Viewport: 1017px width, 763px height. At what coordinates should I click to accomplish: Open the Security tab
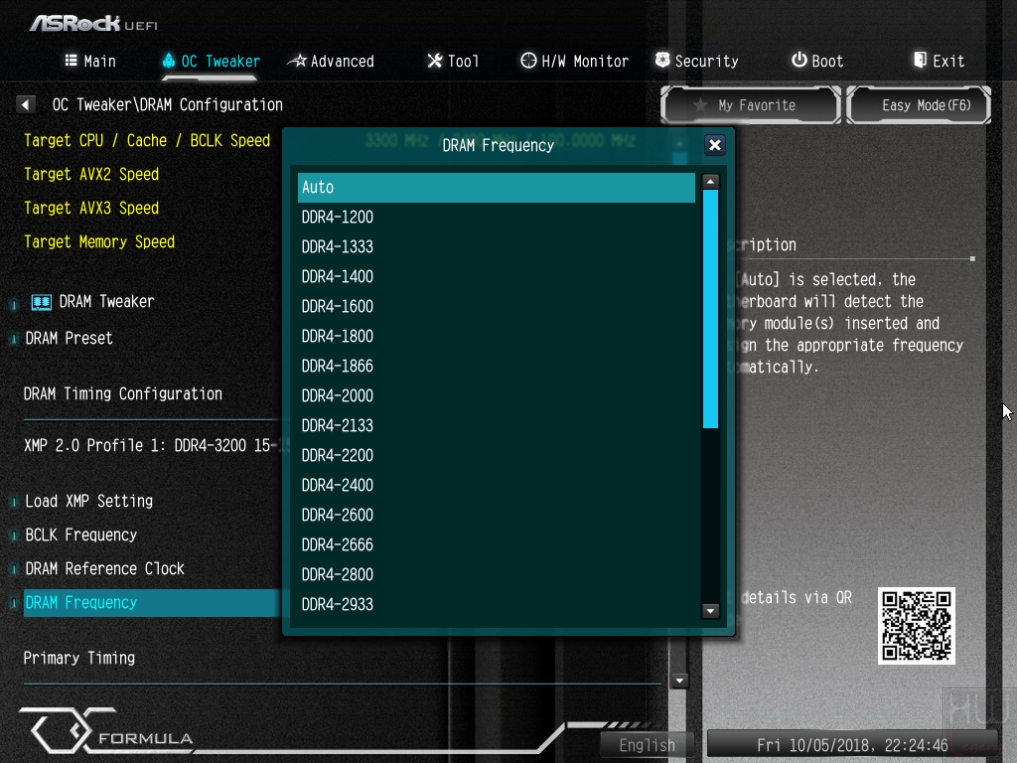coord(697,61)
